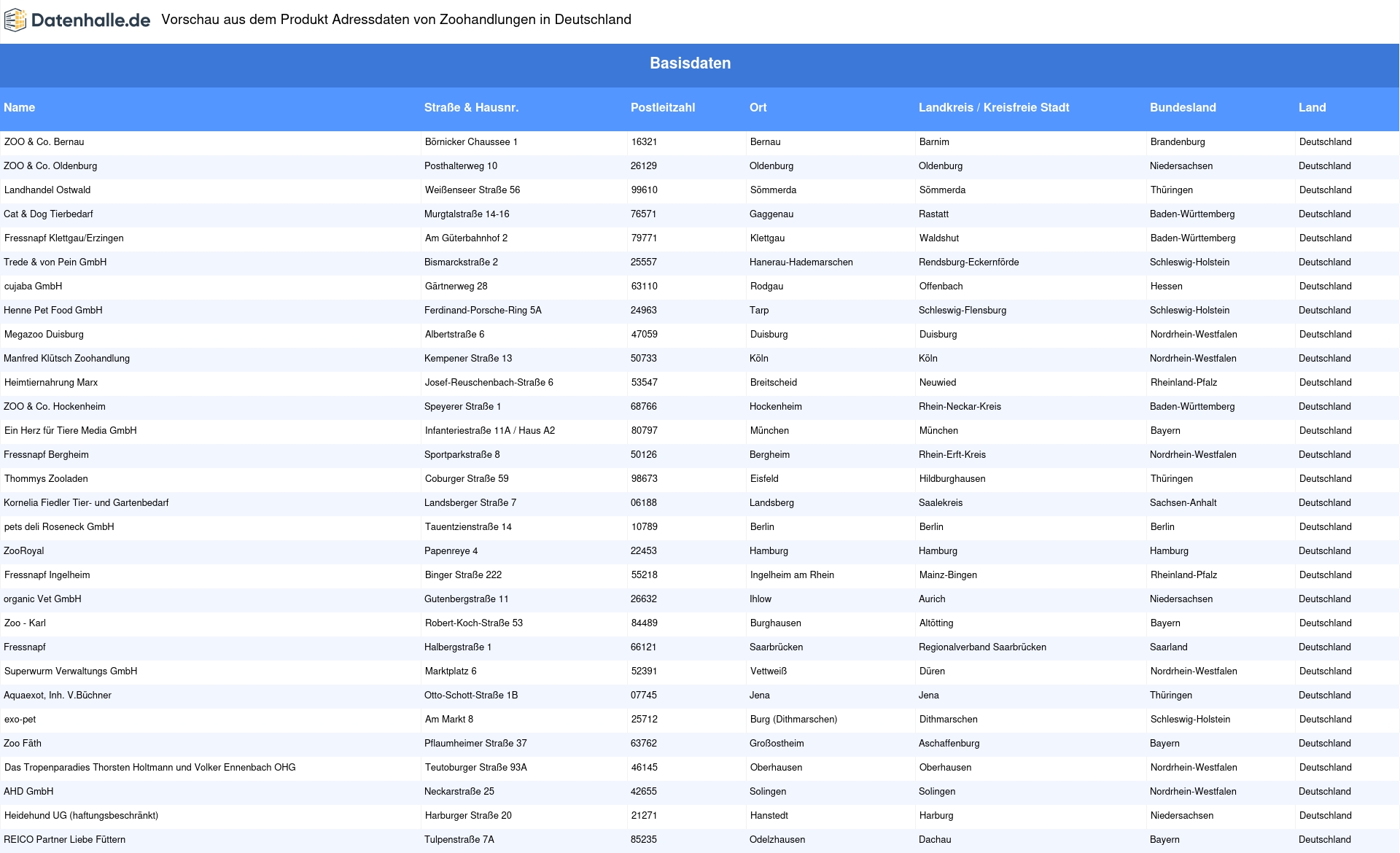1400x853 pixels.
Task: Select Fressnapf Ingelheim entry
Action: (x=47, y=575)
